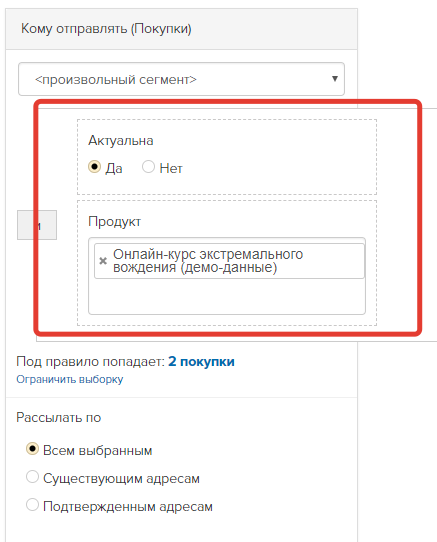The height and width of the screenshot is (542, 437).
Task: Click the Продукт condition label
Action: [114, 222]
